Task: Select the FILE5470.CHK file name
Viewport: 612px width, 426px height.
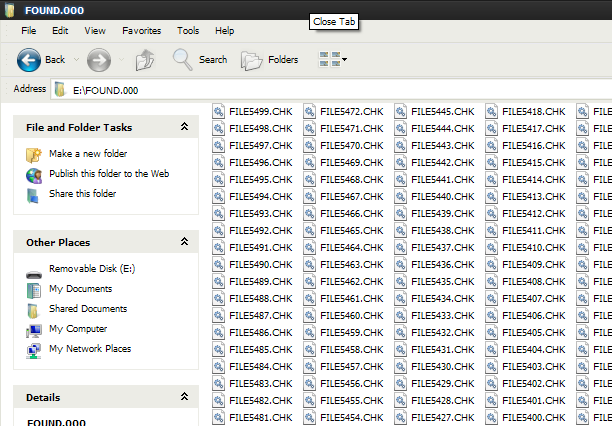Action: [x=352, y=146]
